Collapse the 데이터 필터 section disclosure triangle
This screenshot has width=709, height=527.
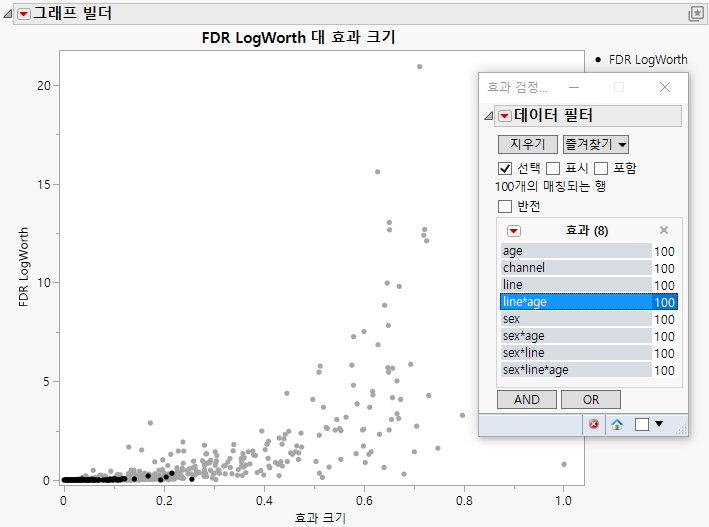[x=488, y=116]
